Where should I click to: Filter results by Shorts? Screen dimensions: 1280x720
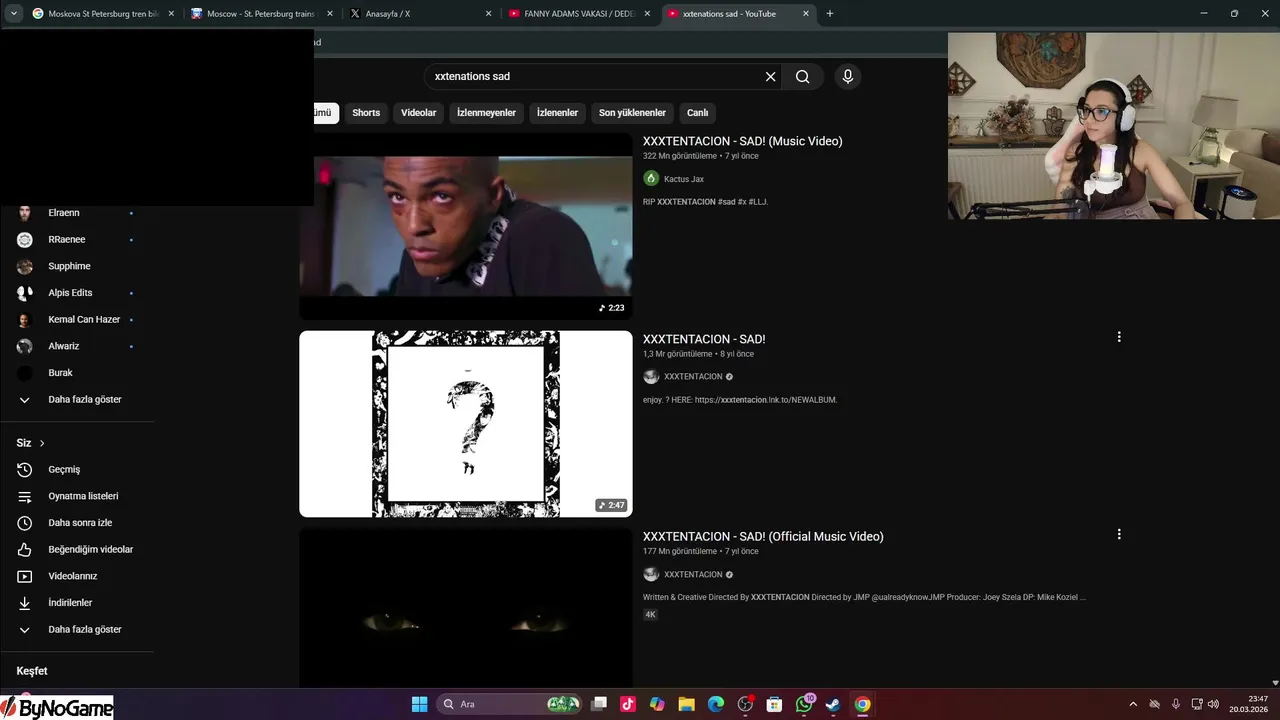(366, 113)
